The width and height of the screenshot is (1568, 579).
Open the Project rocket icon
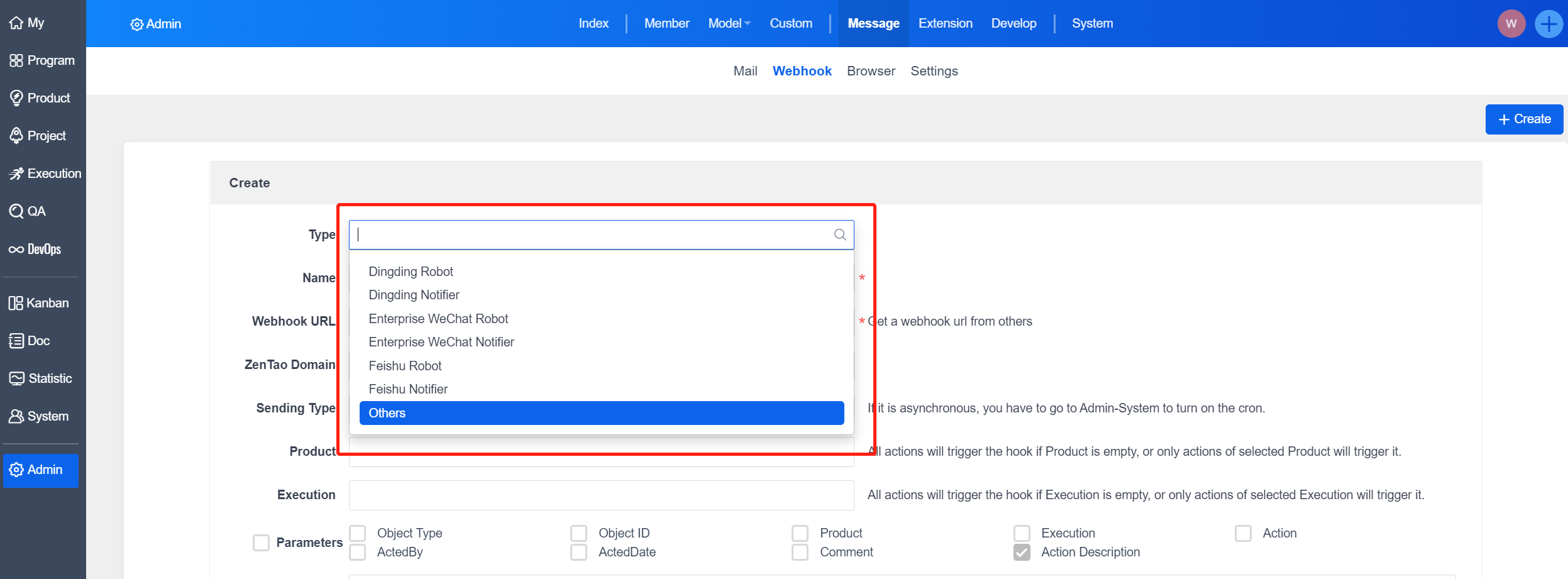pyautogui.click(x=16, y=135)
